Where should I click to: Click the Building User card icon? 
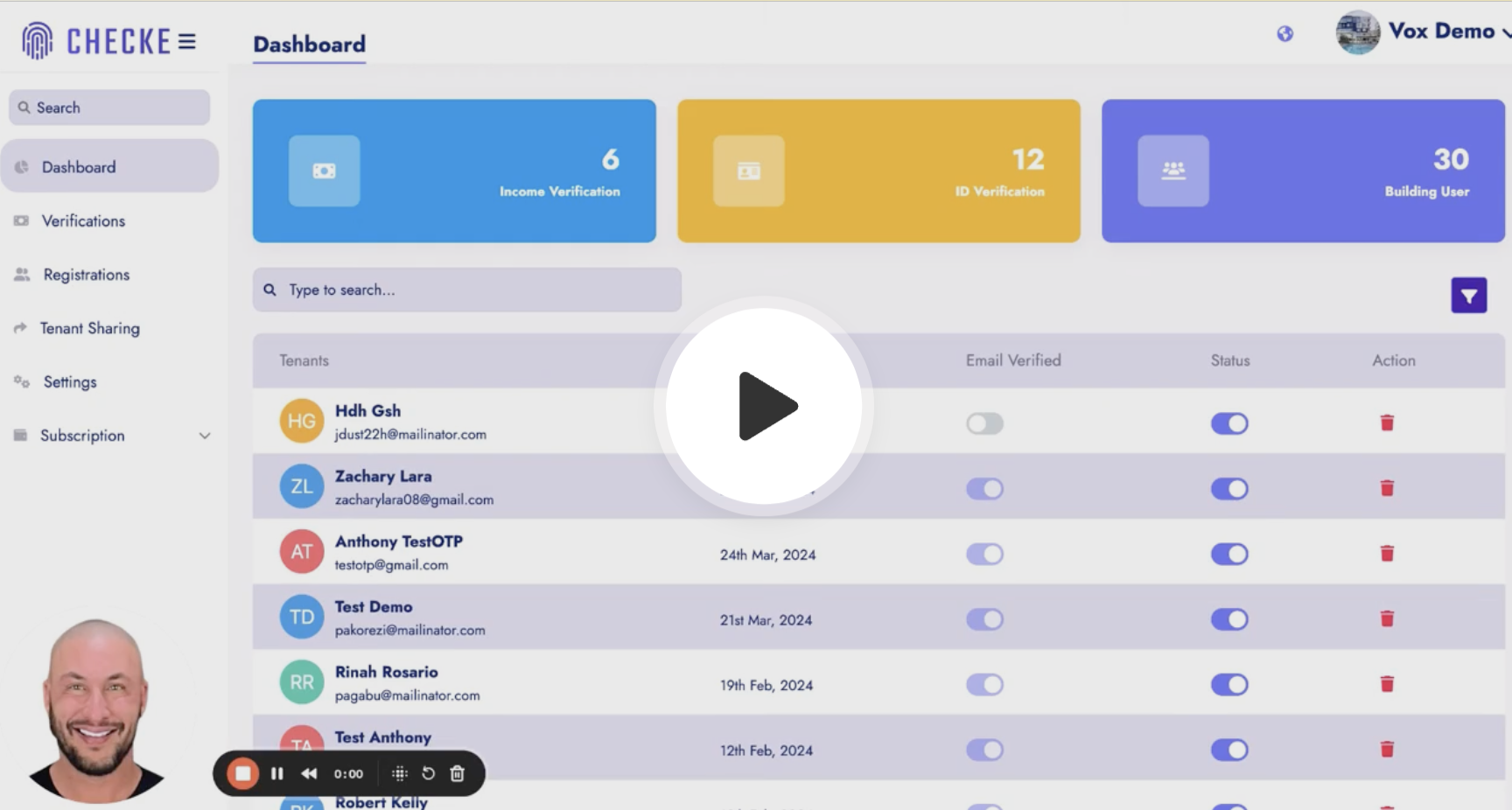[1173, 171]
